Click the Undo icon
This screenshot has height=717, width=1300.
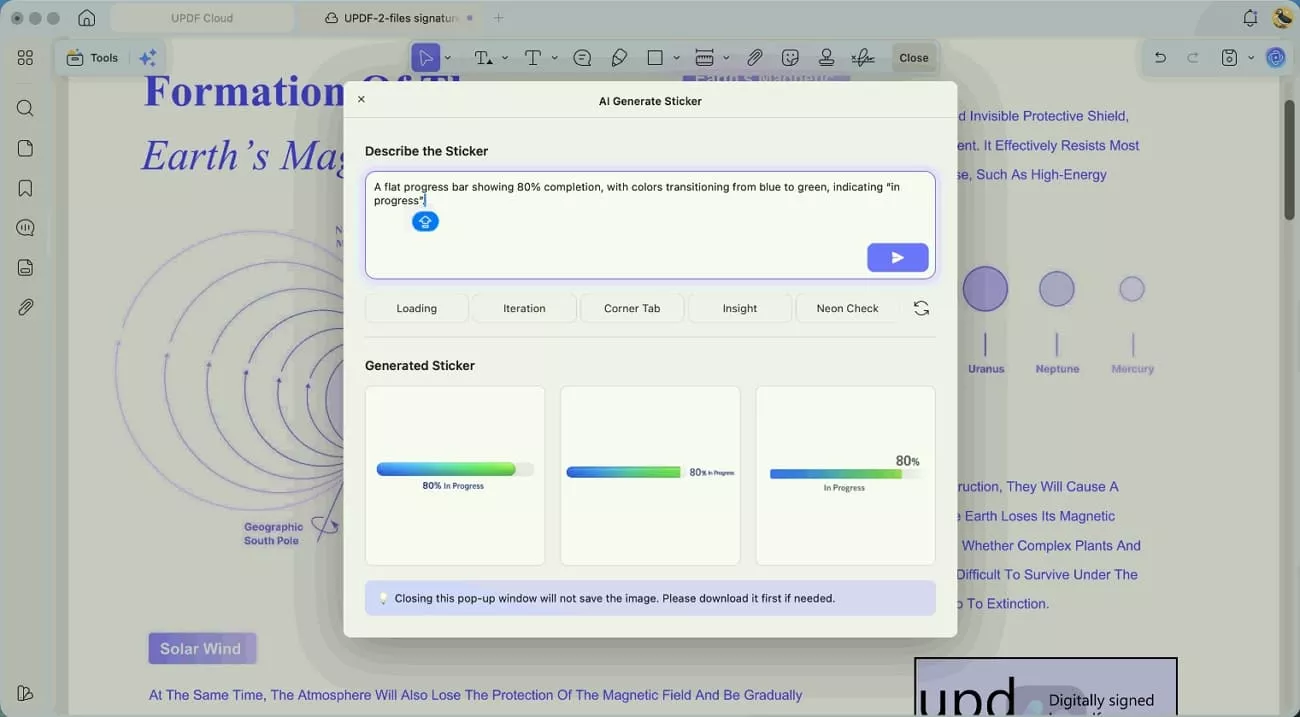[x=1160, y=57]
